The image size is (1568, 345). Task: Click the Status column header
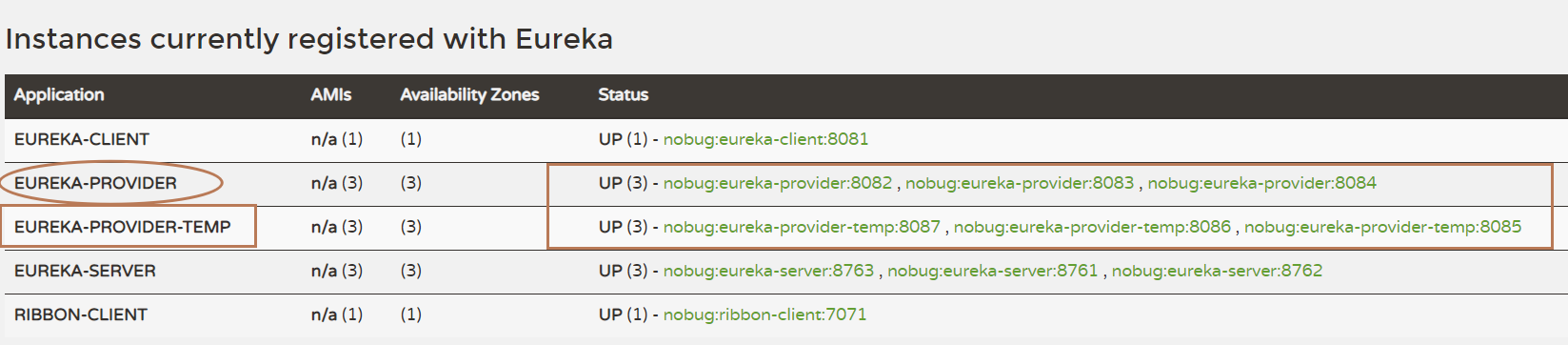click(x=624, y=95)
